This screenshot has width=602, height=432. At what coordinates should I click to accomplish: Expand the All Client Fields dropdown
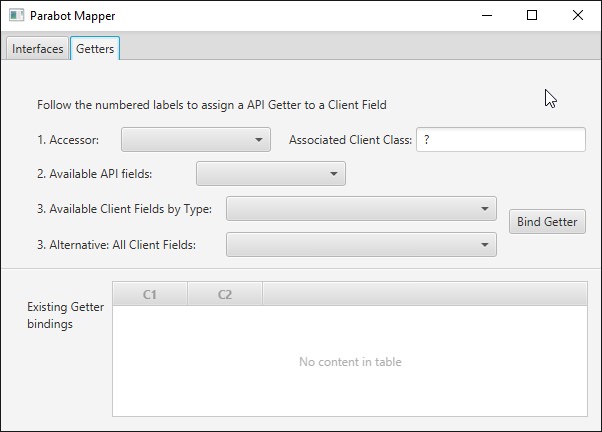coord(361,245)
